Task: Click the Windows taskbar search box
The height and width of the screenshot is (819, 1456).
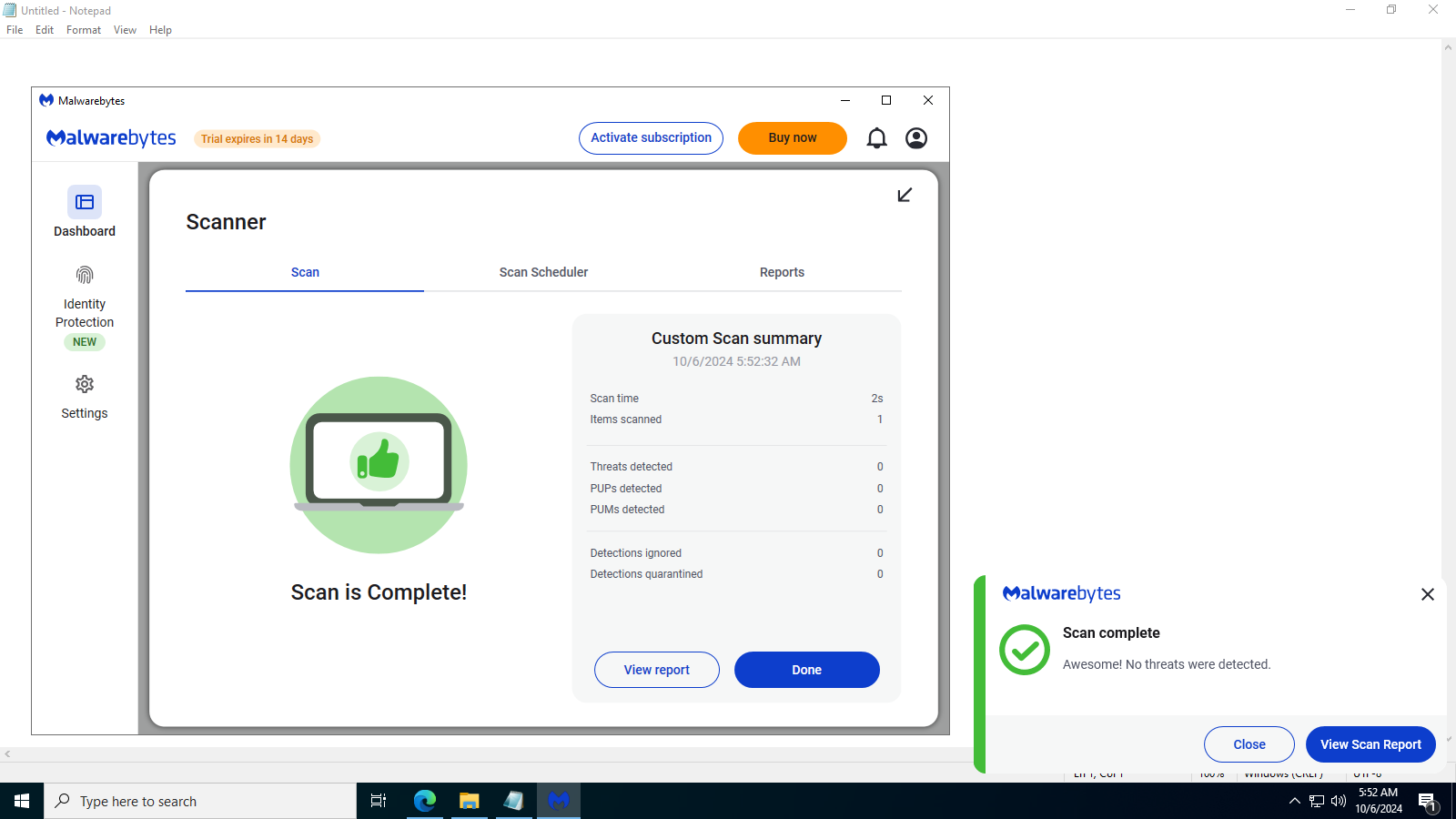Action: [x=200, y=801]
